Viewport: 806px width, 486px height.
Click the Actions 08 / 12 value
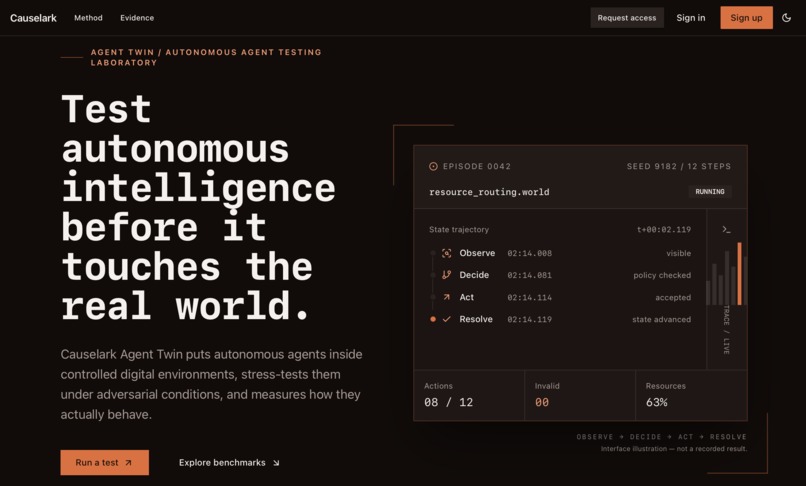[448, 402]
